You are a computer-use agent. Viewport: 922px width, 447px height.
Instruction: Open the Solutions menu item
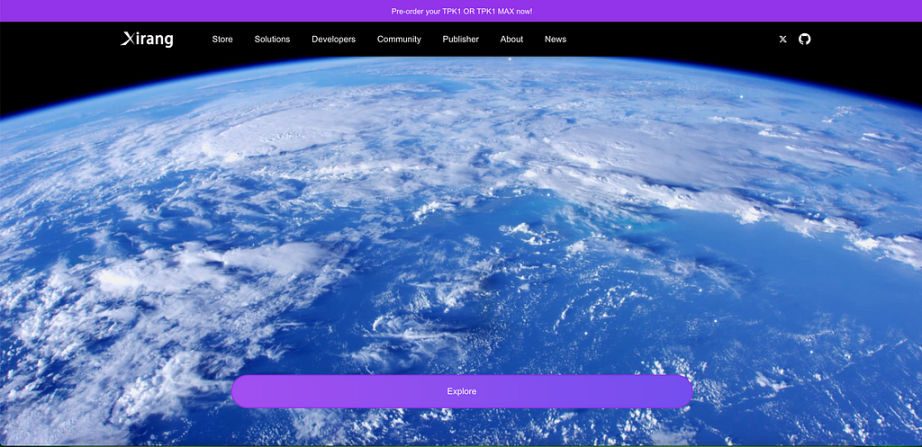(x=272, y=39)
